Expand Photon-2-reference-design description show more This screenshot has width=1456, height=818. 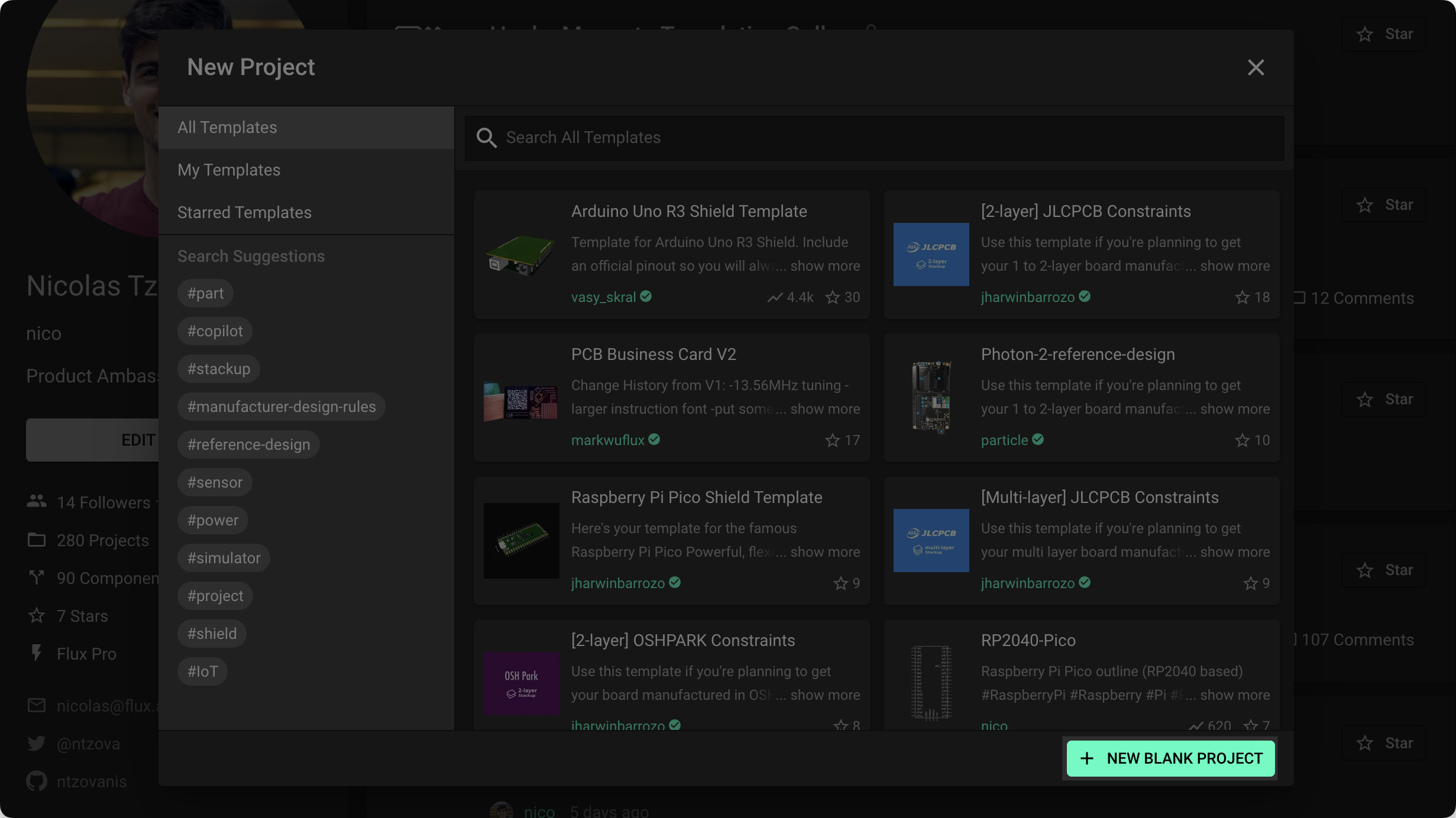point(1235,410)
